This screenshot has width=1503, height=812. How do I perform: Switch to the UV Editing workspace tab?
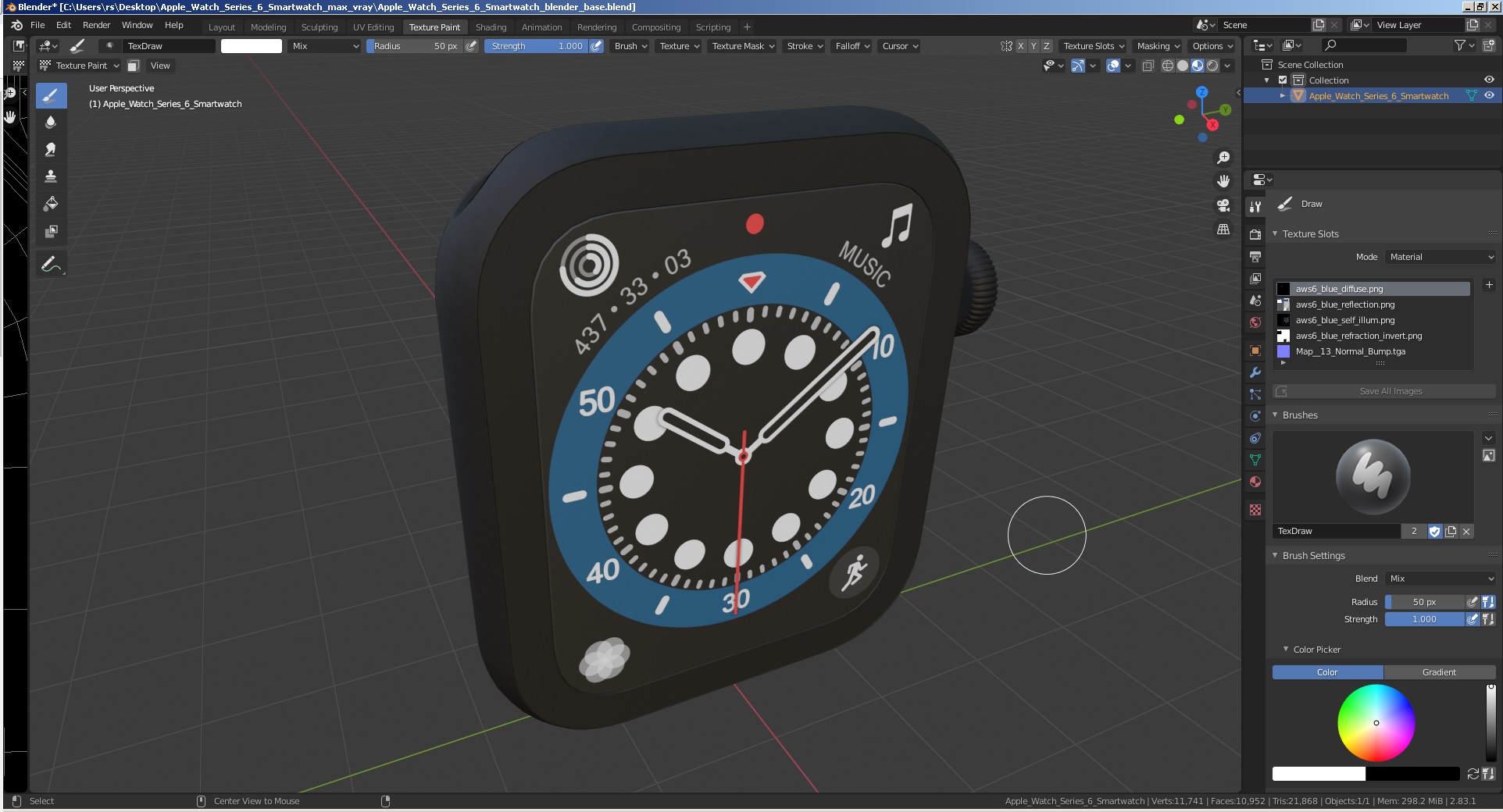(373, 27)
